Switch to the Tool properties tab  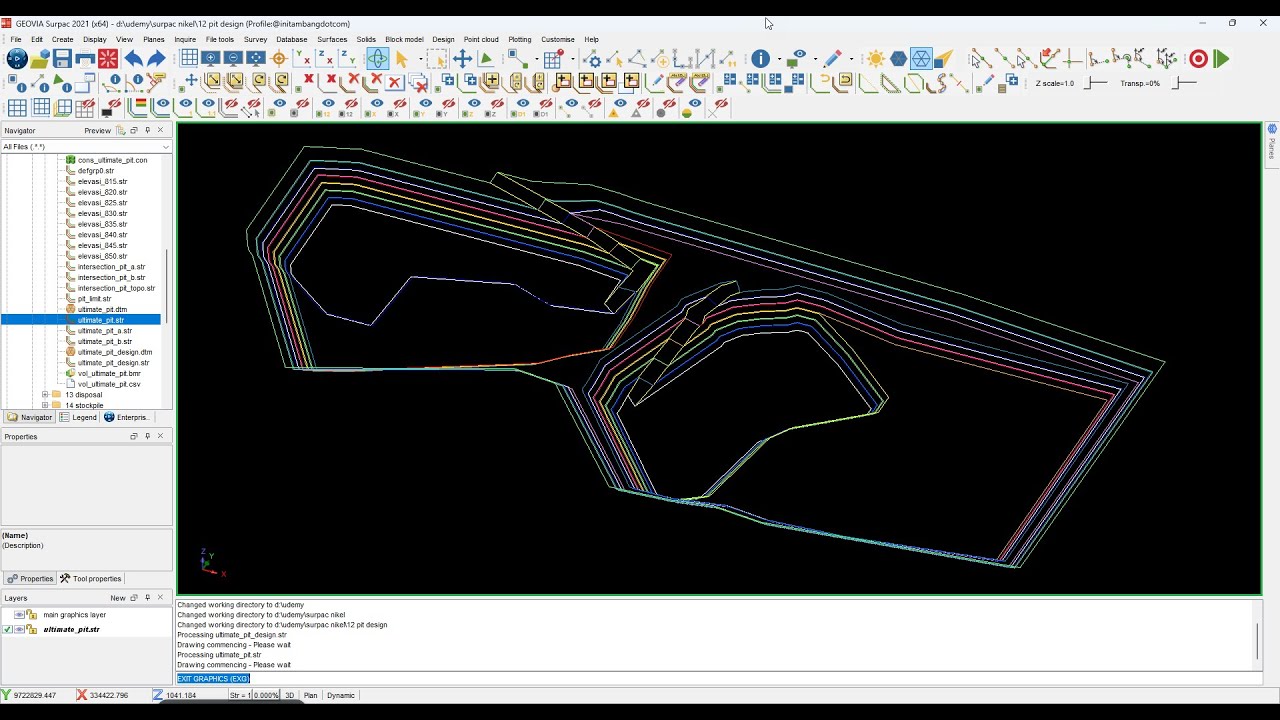click(x=90, y=578)
